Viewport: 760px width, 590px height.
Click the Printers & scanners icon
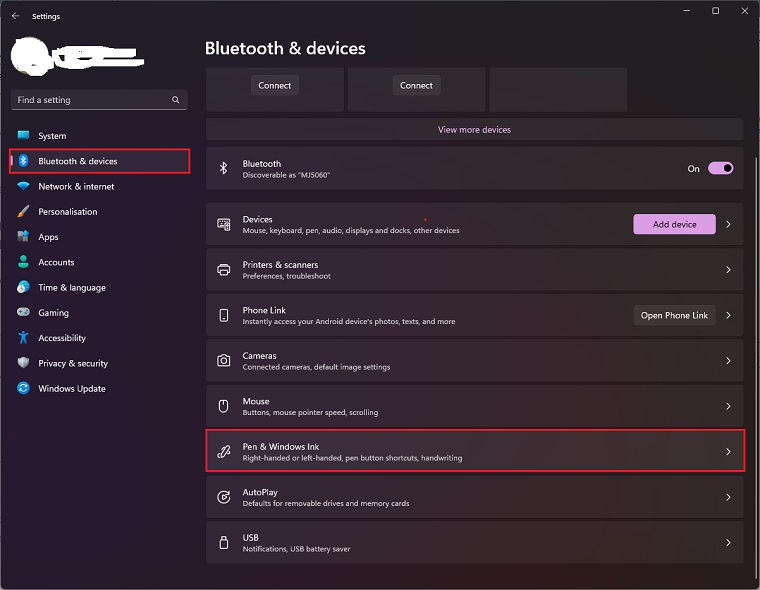point(224,270)
